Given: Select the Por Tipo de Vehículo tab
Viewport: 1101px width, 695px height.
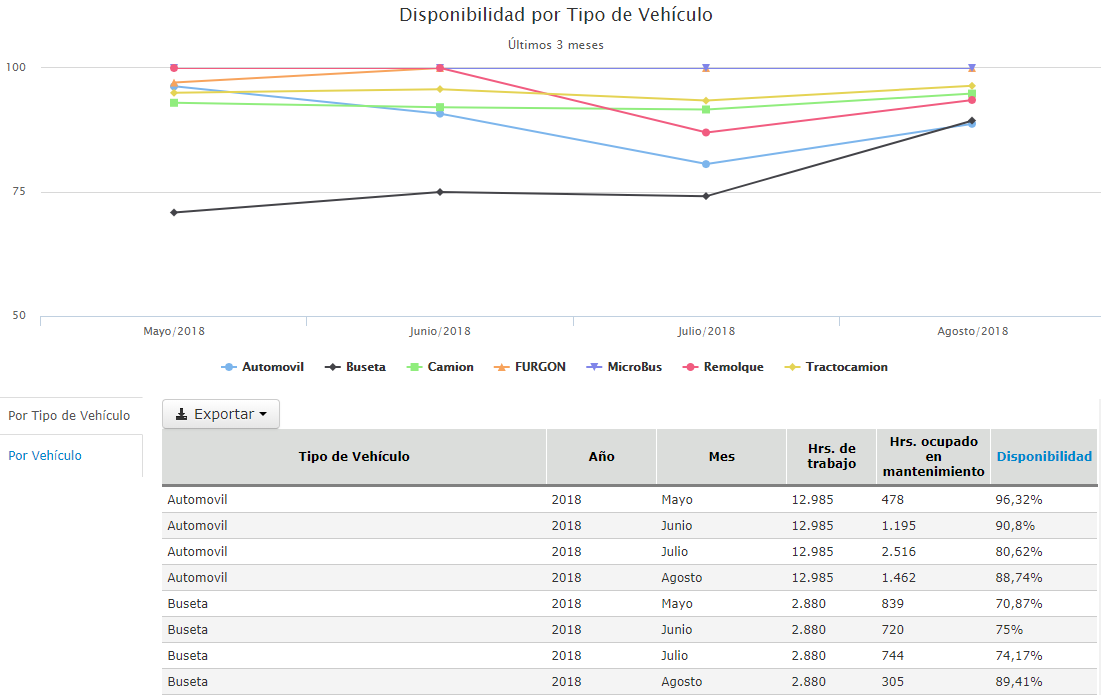Looking at the screenshot, I should (69, 415).
